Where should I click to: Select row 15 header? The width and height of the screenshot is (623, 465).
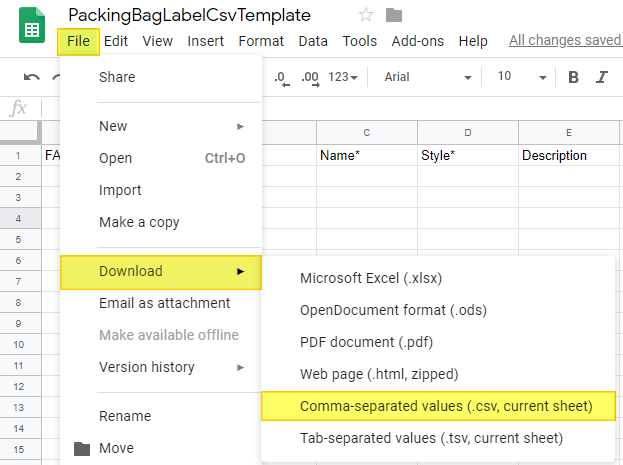pos(20,450)
